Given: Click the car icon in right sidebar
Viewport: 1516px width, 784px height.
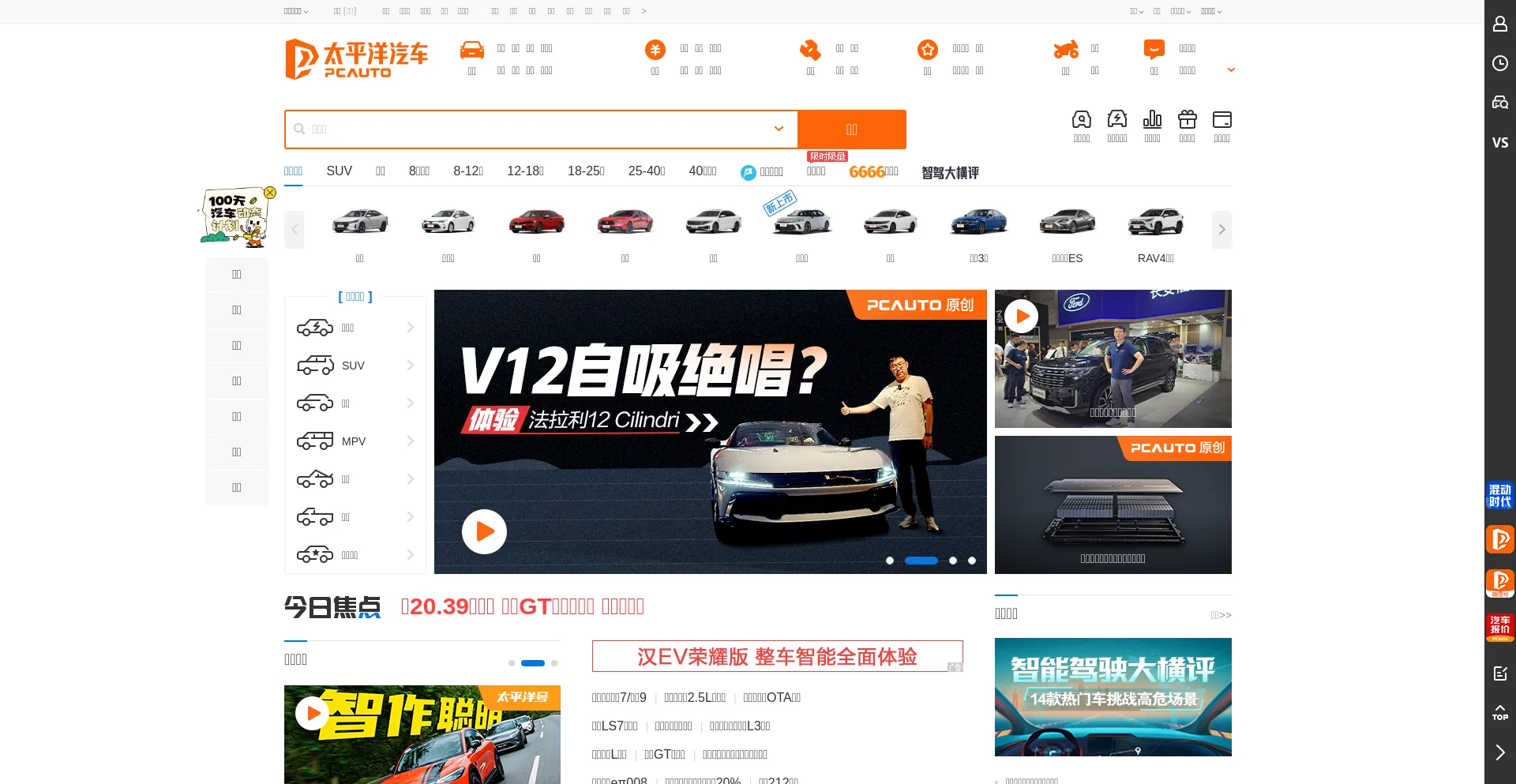Looking at the screenshot, I should pyautogui.click(x=1500, y=103).
